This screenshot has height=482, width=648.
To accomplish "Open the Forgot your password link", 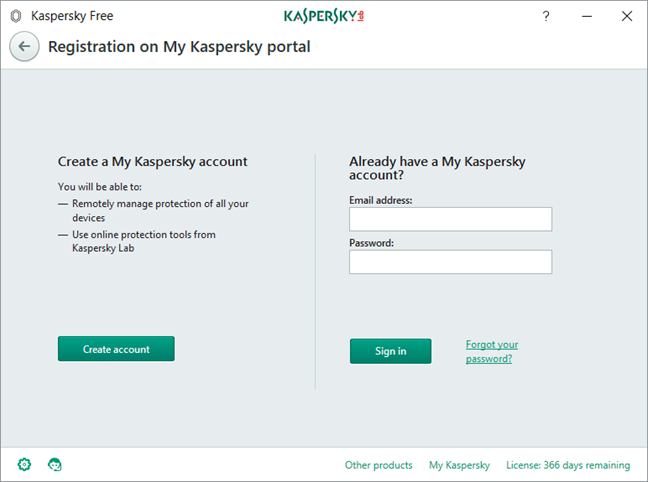I will point(491,351).
